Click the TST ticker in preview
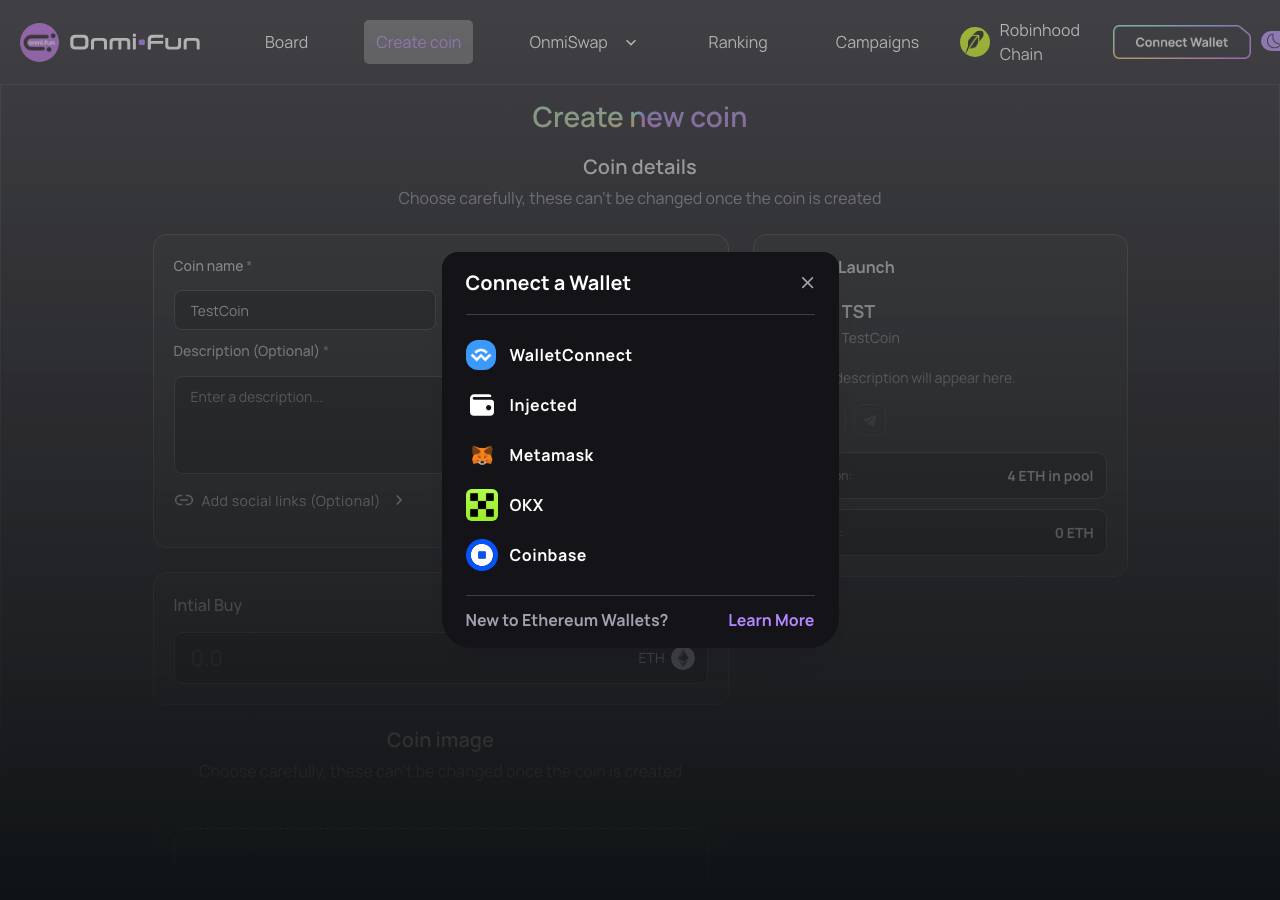Screen dimensions: 1280x900 point(858,312)
